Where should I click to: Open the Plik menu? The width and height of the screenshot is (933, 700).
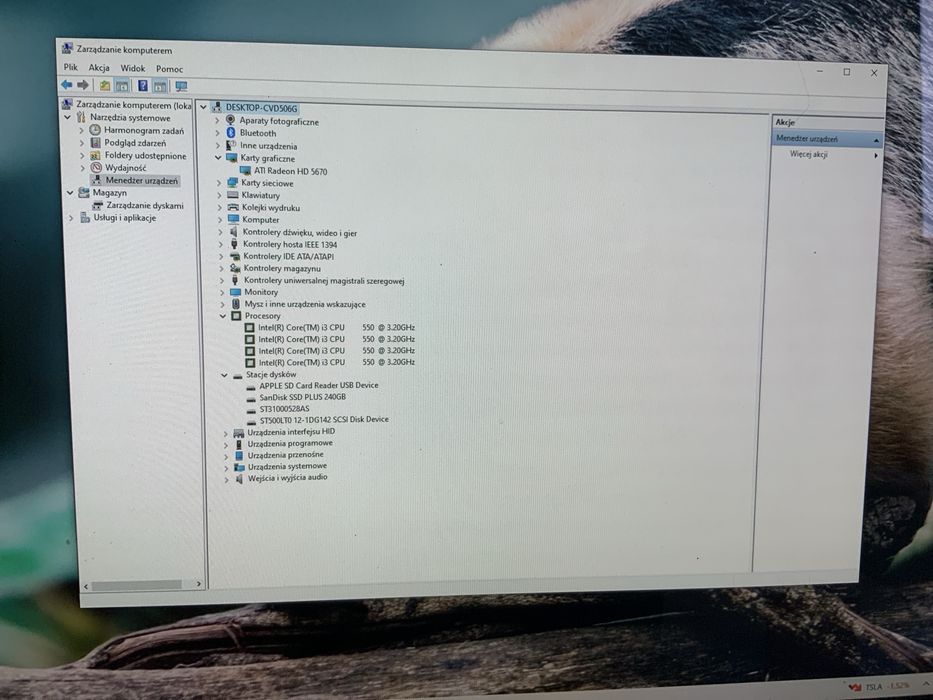point(70,67)
